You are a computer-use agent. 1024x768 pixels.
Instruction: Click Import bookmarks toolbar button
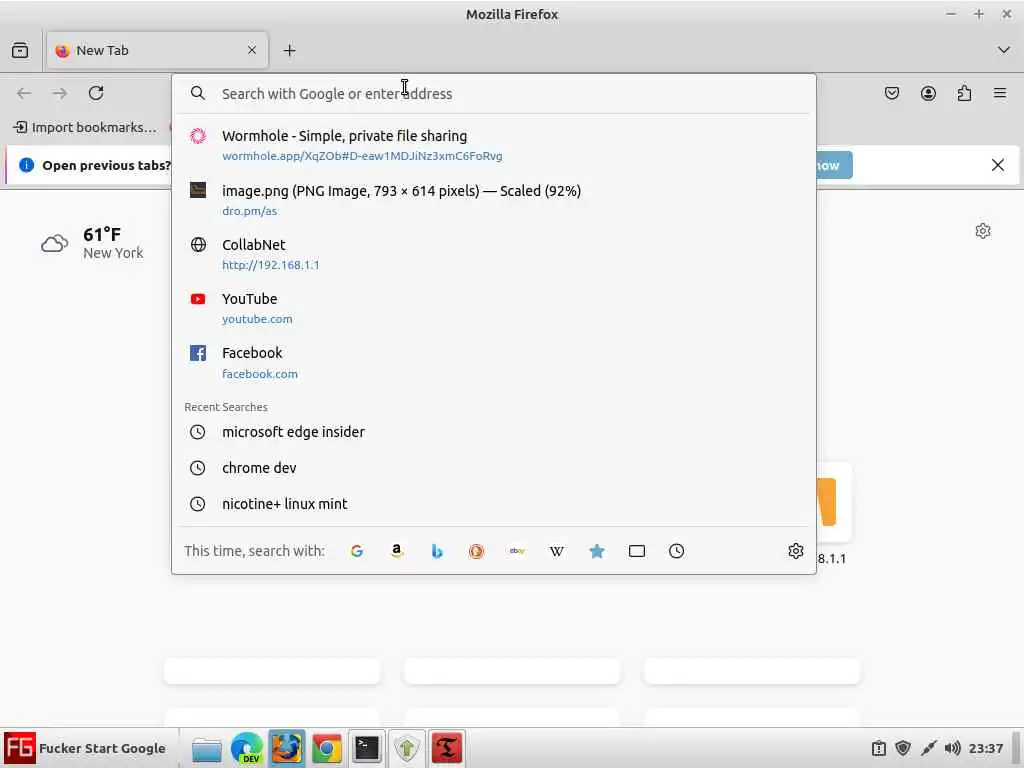[x=86, y=127]
